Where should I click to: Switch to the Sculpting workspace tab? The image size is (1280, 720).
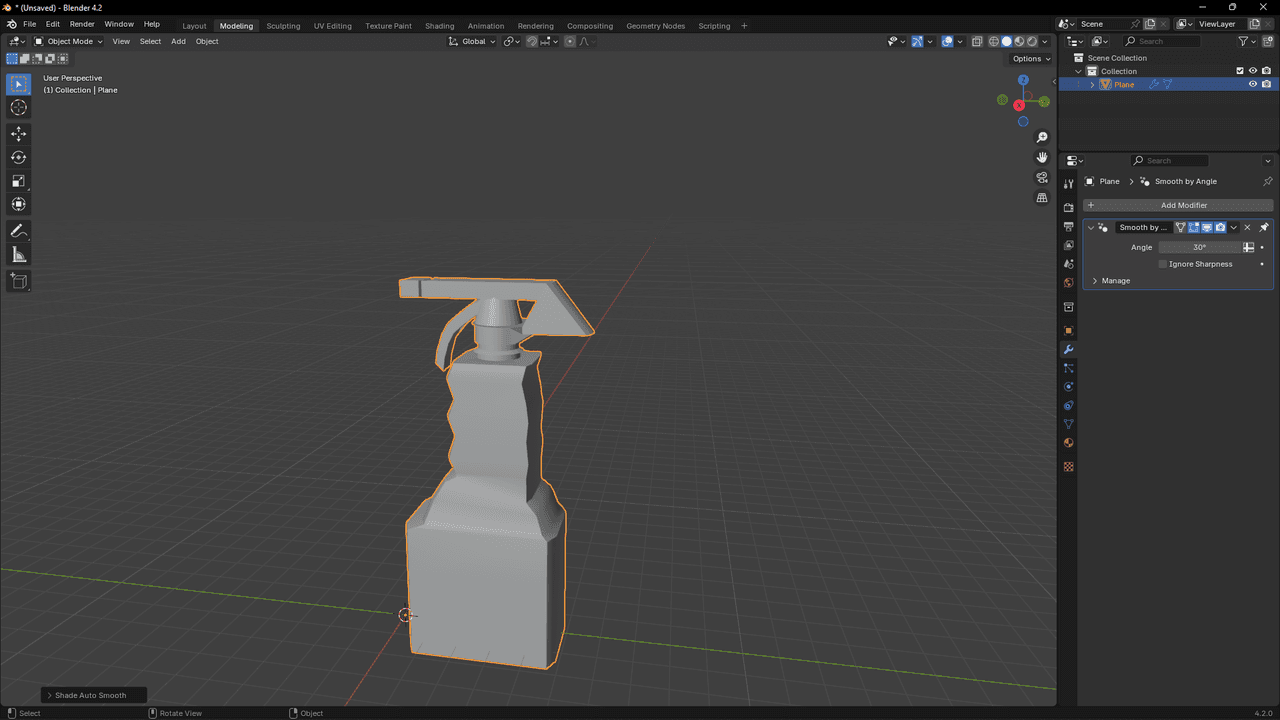click(x=283, y=26)
